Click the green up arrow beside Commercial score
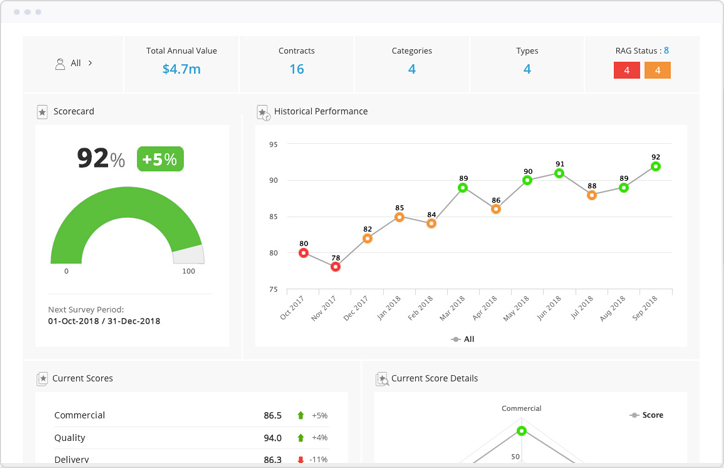Image resolution: width=724 pixels, height=468 pixels. tap(300, 415)
